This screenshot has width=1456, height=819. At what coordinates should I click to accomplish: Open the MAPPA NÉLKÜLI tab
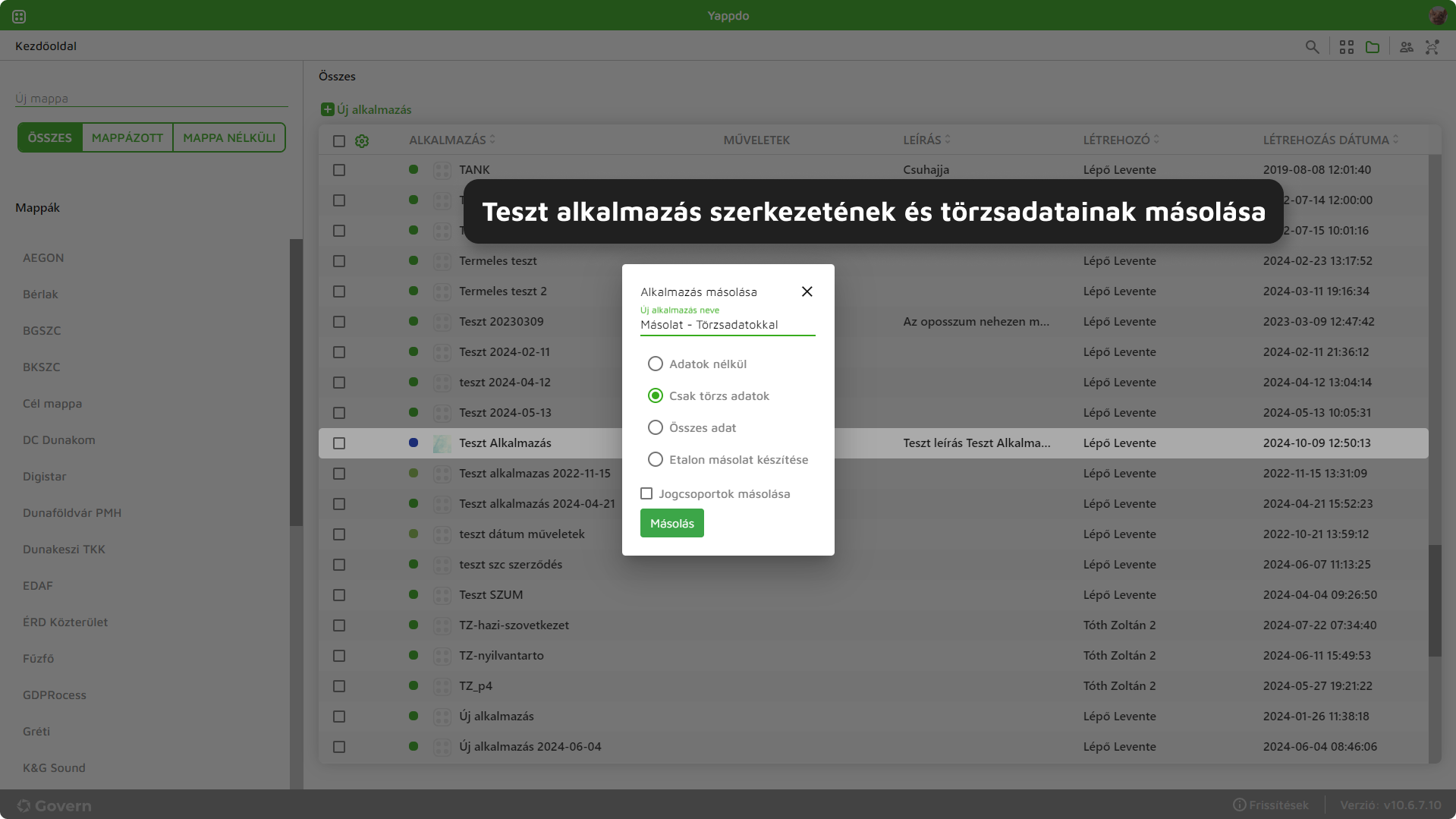coord(228,137)
